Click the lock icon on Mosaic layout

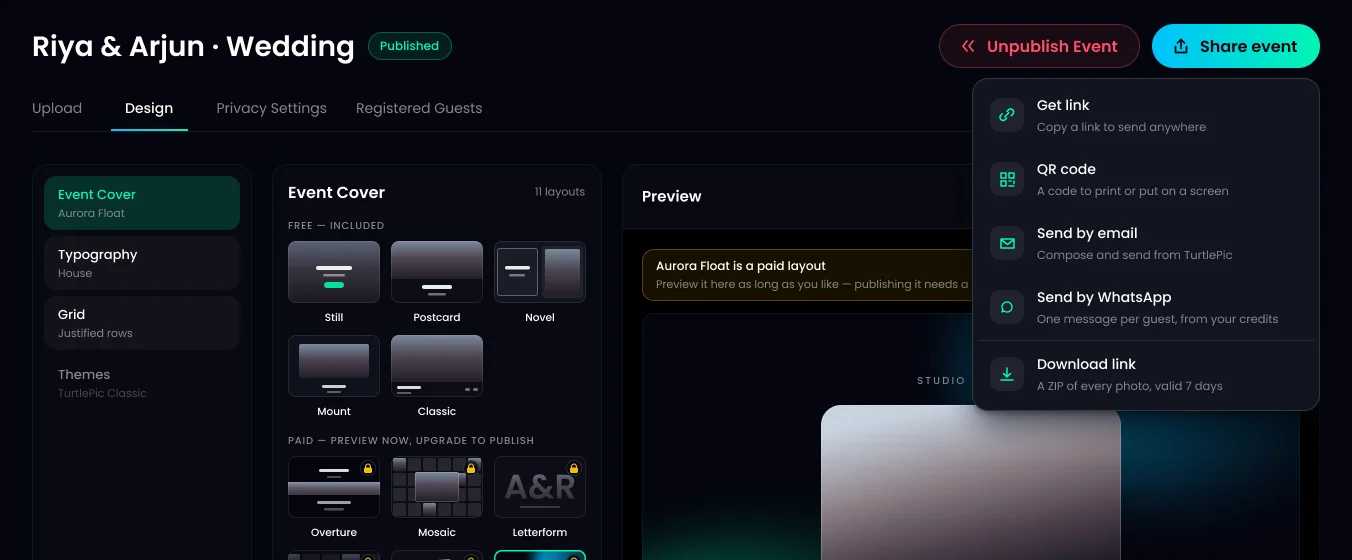pos(470,468)
